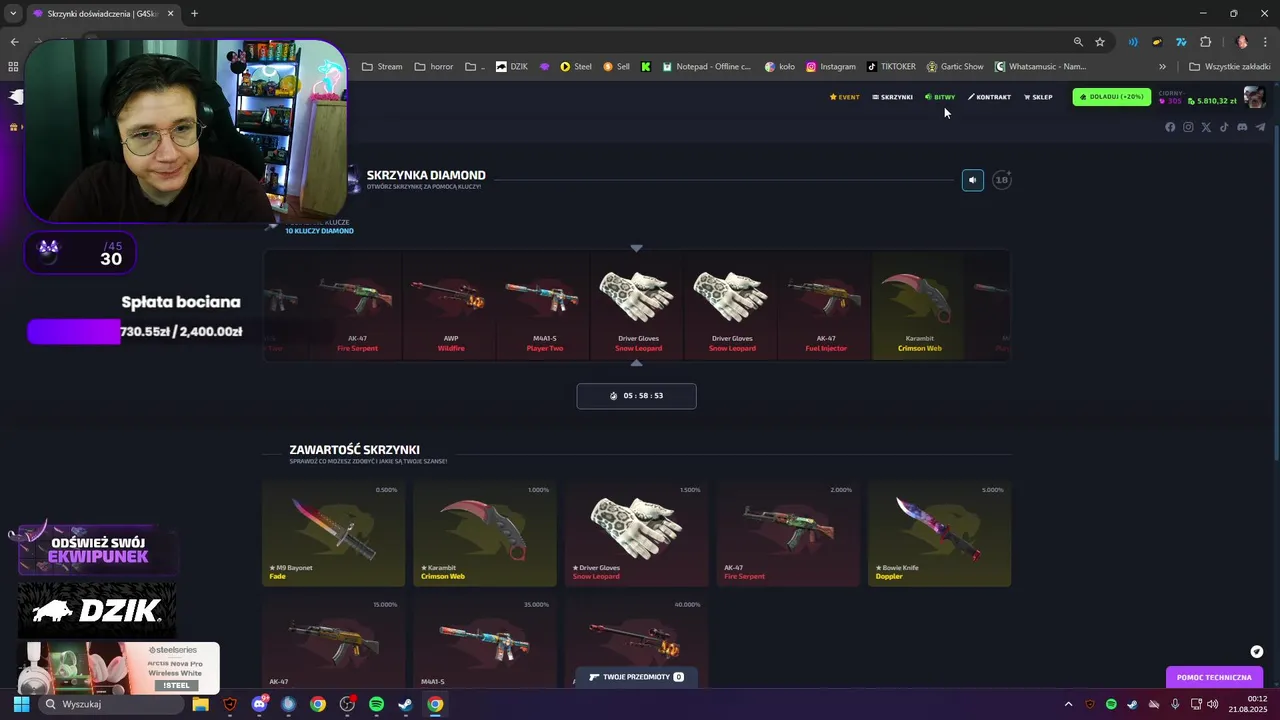Screen dimensions: 1280x720
Task: Go back with browser back arrow
Action: pyautogui.click(x=14, y=42)
